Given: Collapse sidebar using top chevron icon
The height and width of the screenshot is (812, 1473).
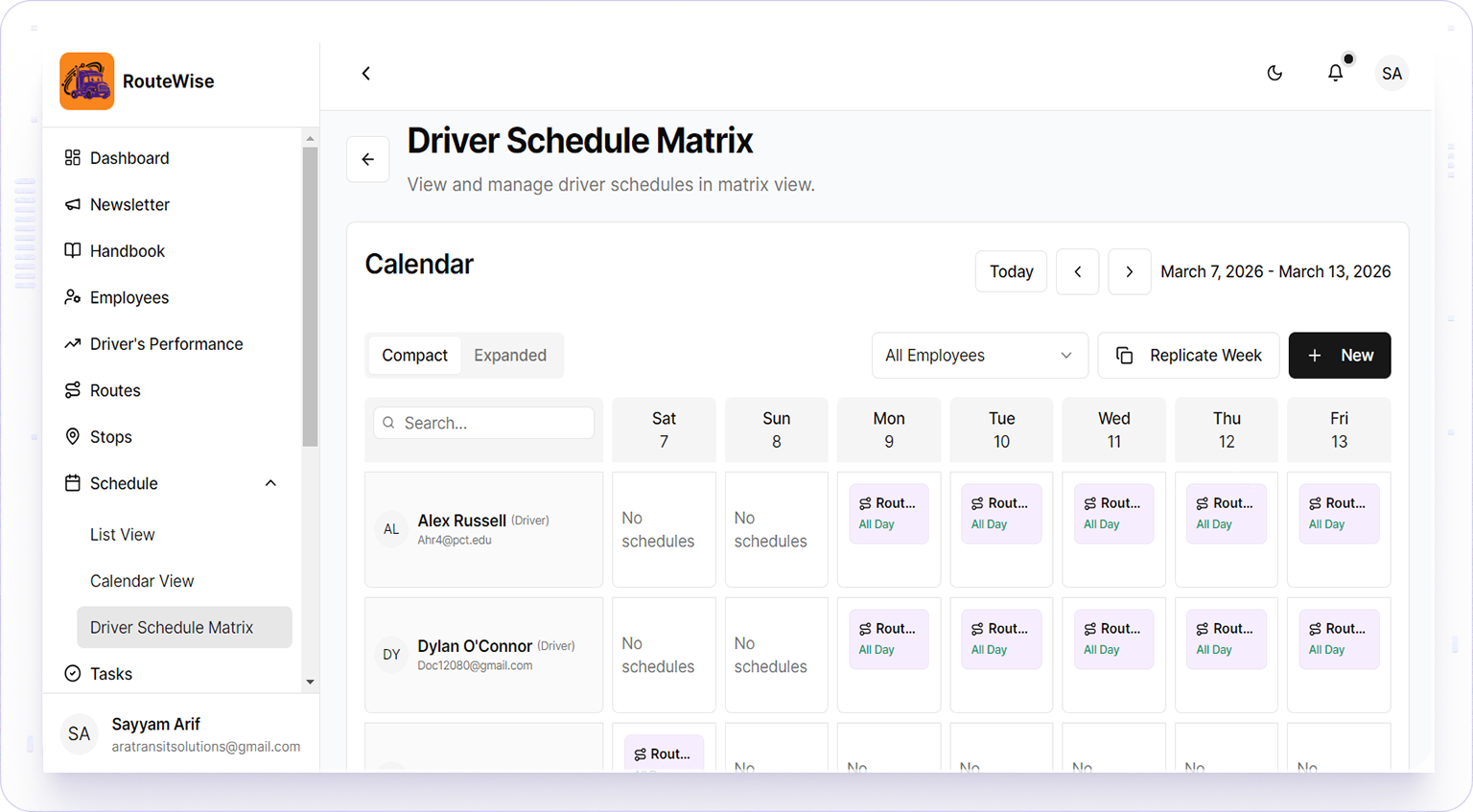Looking at the screenshot, I should tap(365, 74).
